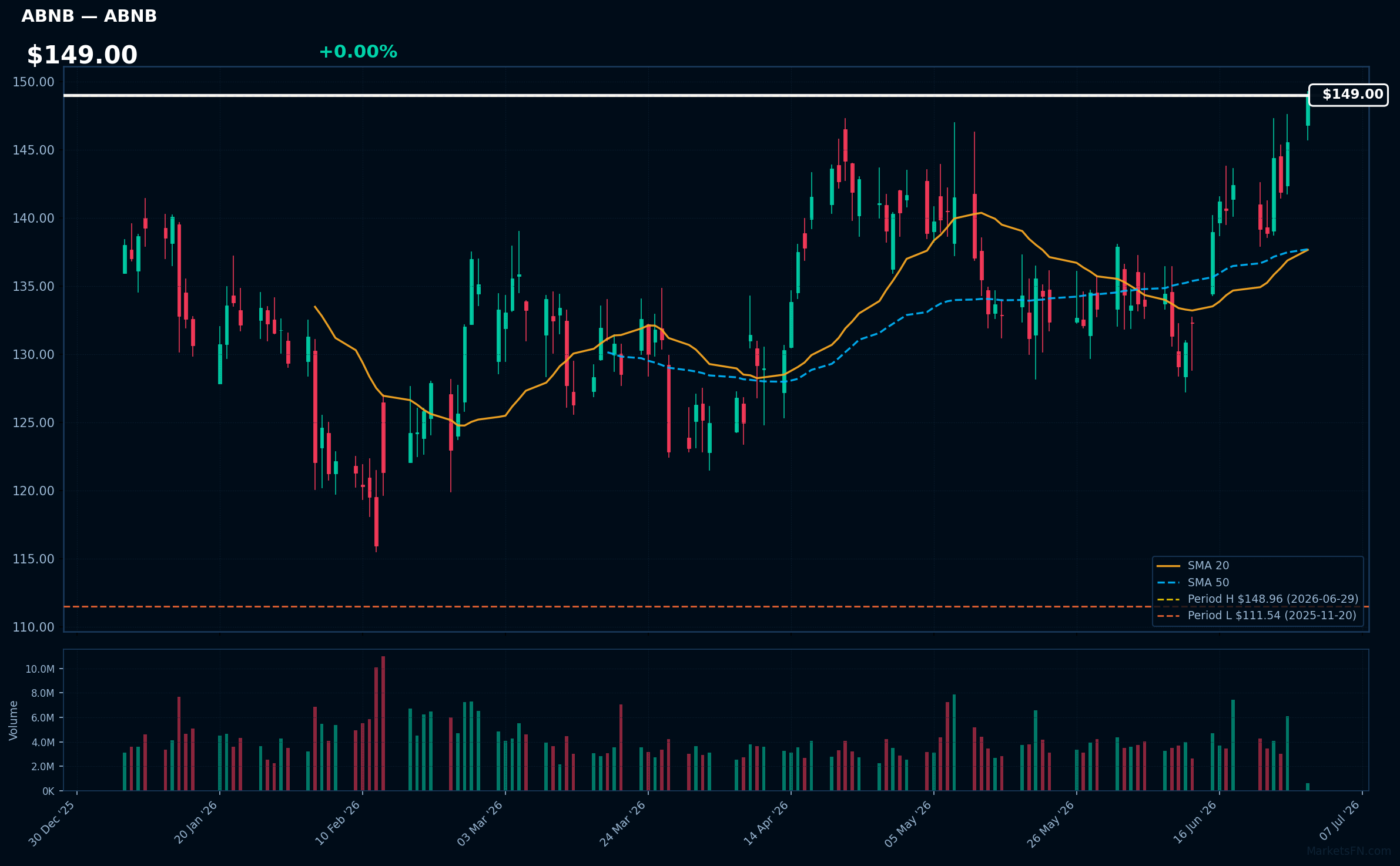Click the 10.0M volume axis label

40,669
